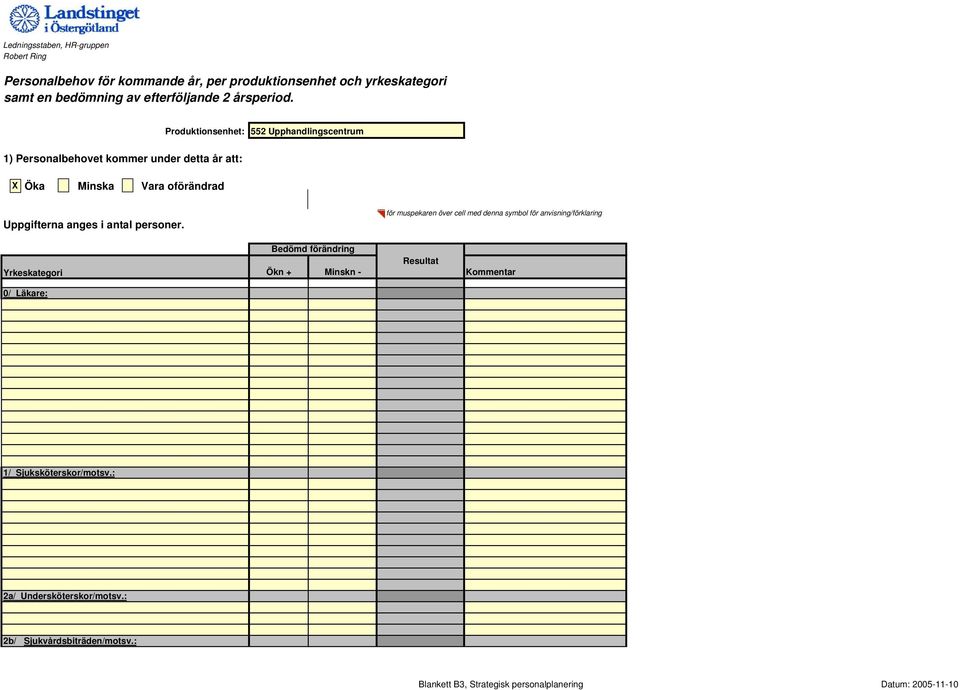Image resolution: width=960 pixels, height=690 pixels.
Task: Click the red comment indicator triangle symbol
Action: click(x=381, y=213)
